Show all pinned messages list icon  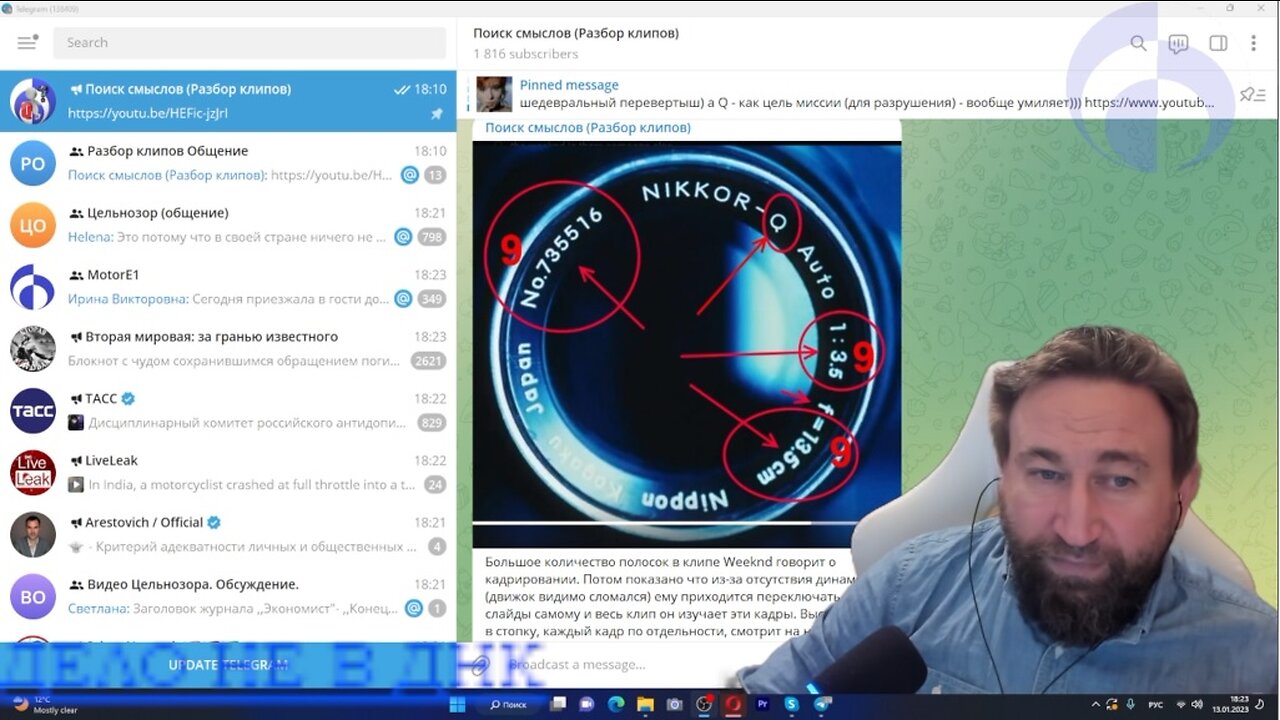click(1252, 95)
